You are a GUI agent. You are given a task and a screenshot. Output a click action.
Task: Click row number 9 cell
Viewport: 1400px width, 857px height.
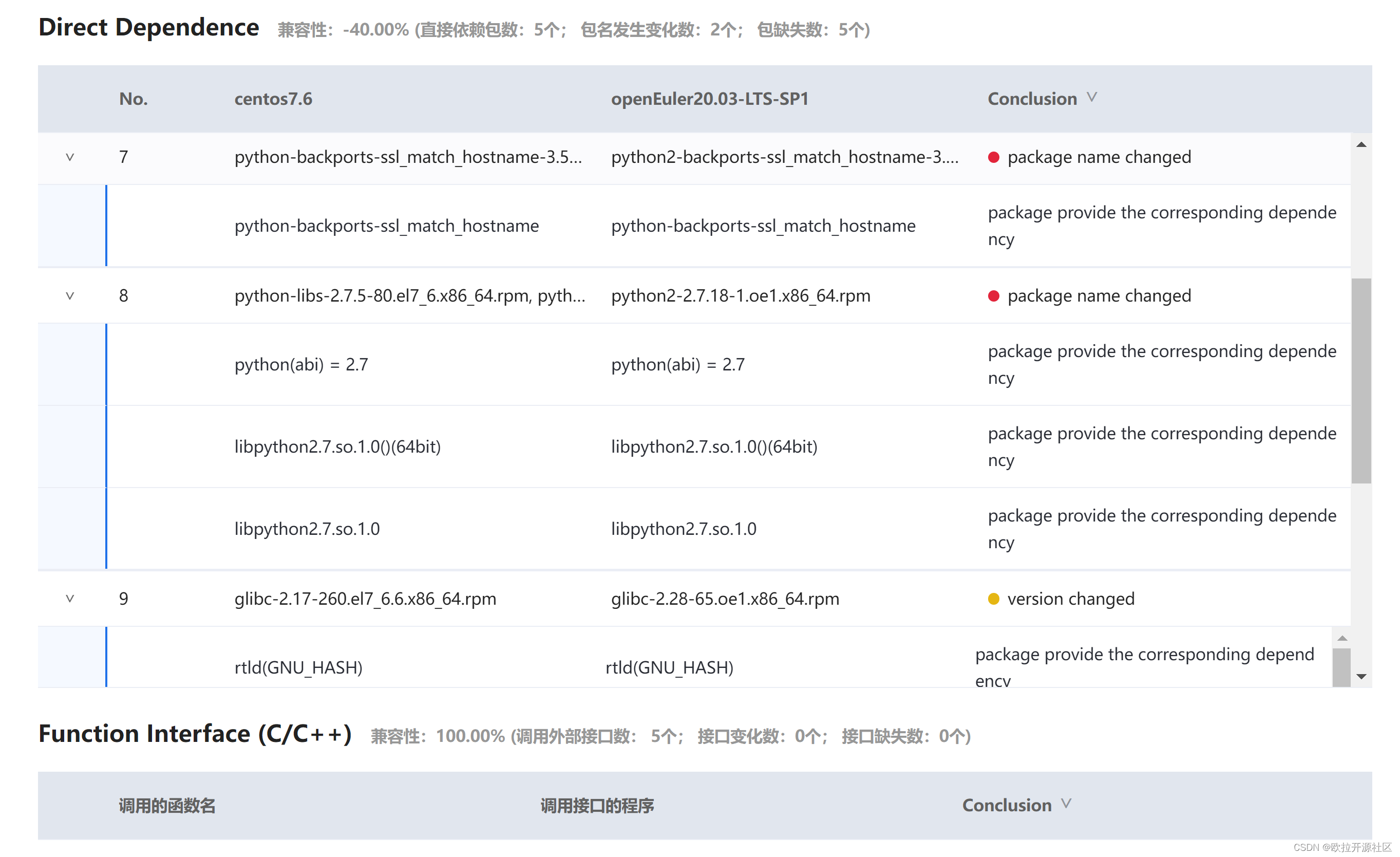[x=123, y=599]
